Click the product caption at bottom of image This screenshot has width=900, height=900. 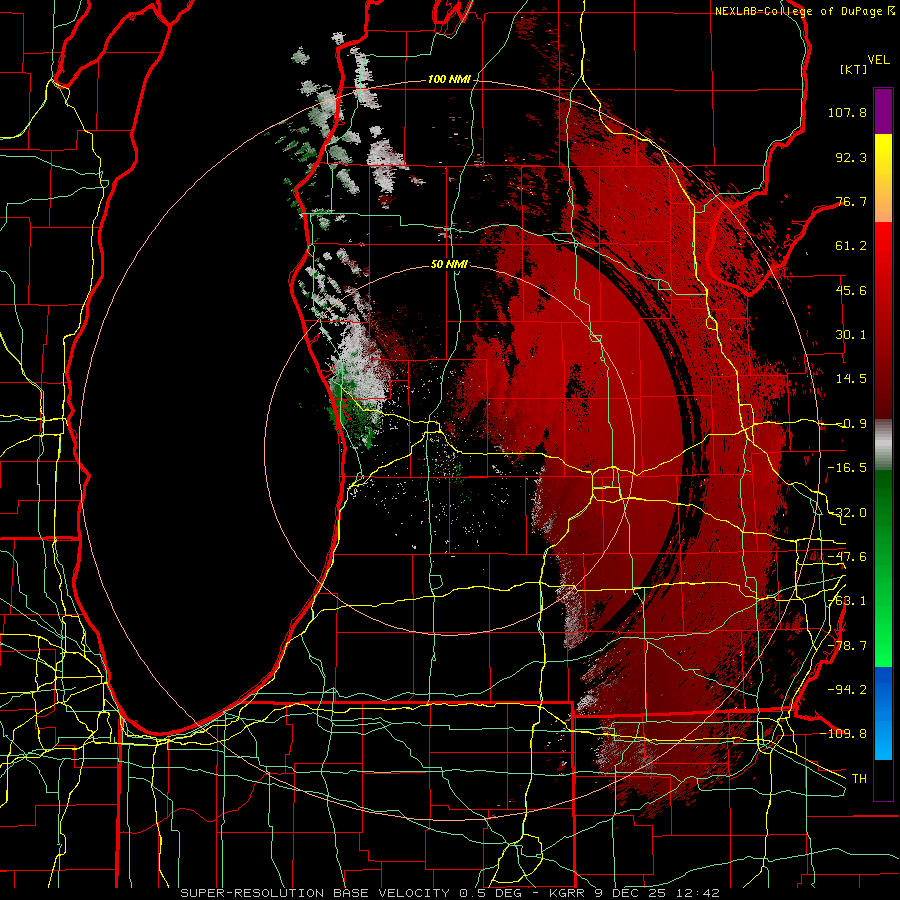pyautogui.click(x=449, y=893)
